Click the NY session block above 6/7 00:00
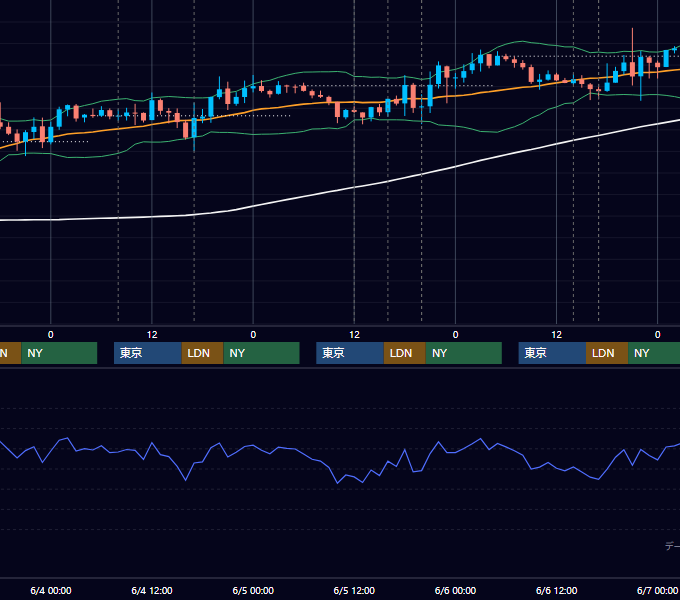The width and height of the screenshot is (680, 600). point(654,353)
